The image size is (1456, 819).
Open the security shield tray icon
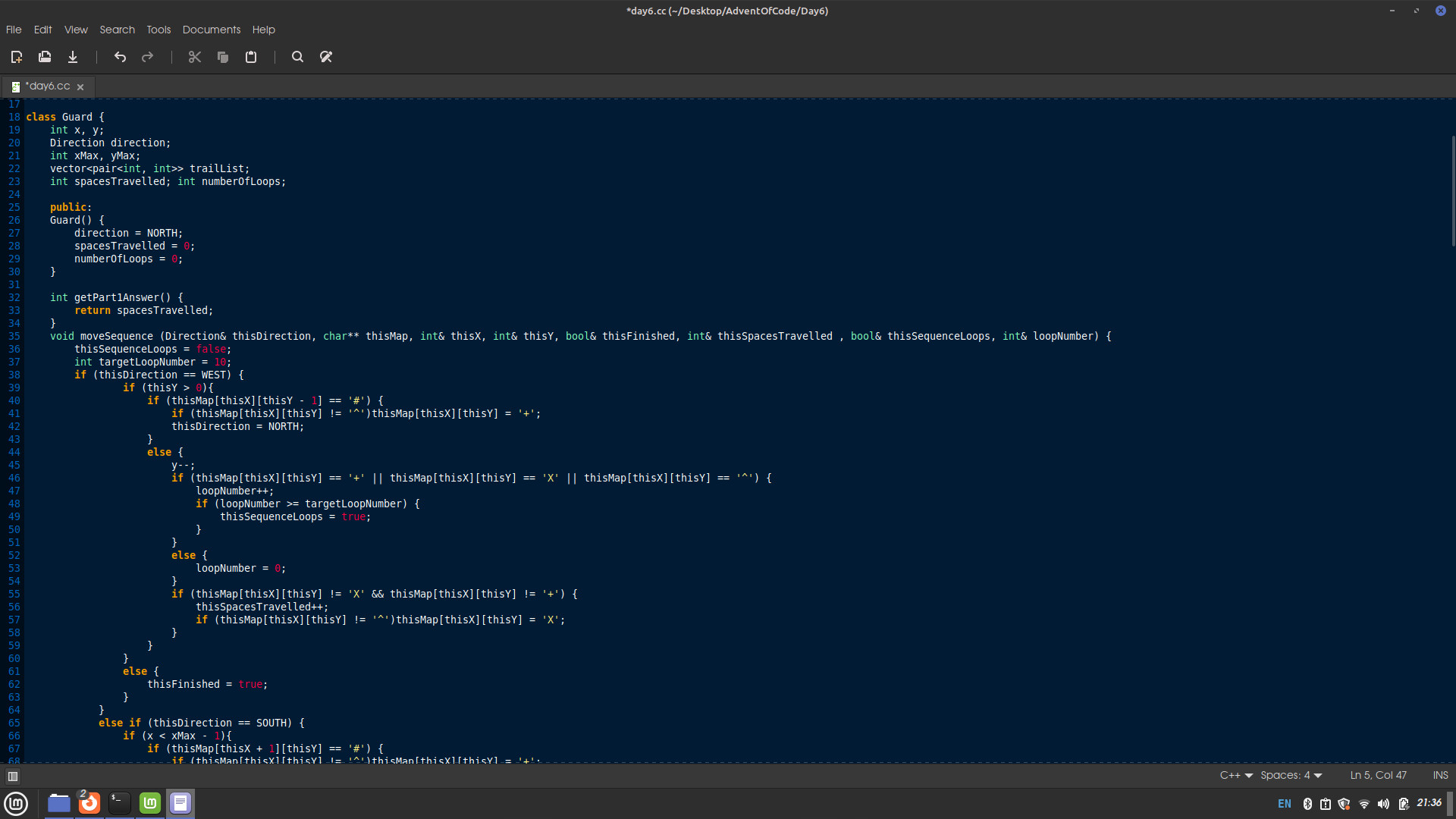[x=1345, y=804]
